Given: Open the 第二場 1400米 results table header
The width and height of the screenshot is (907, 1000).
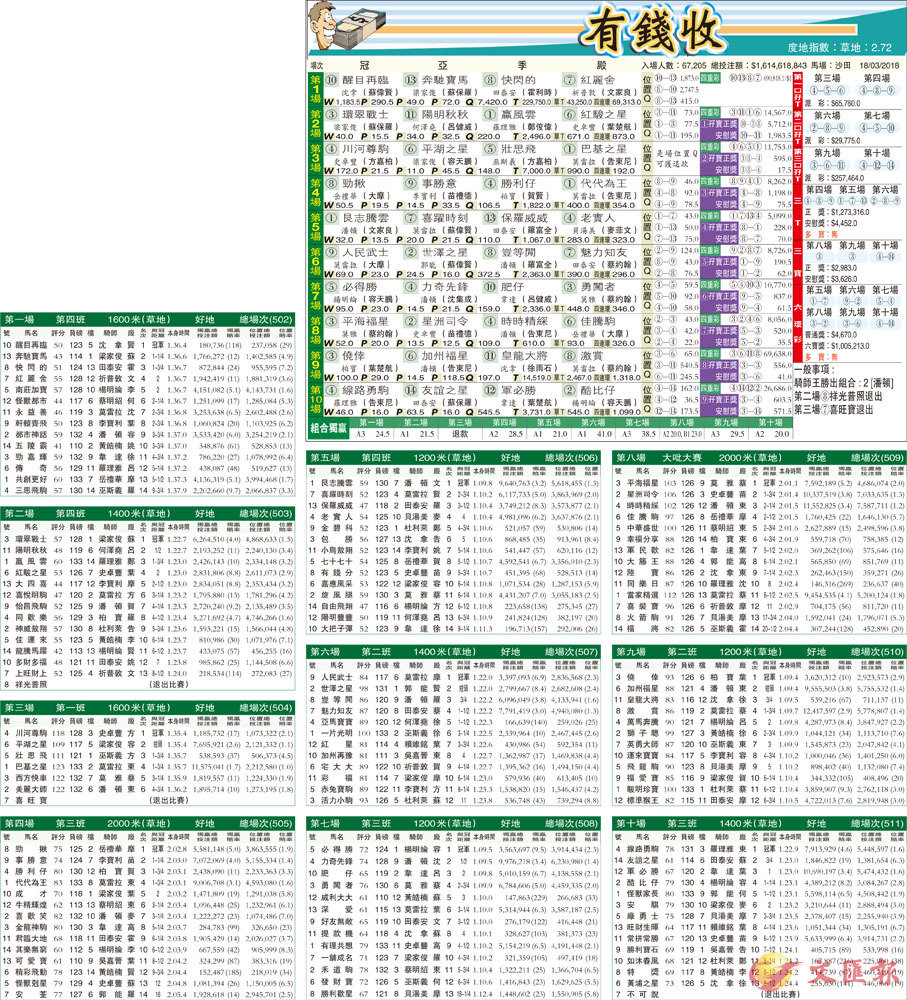Looking at the screenshot, I should [x=148, y=513].
